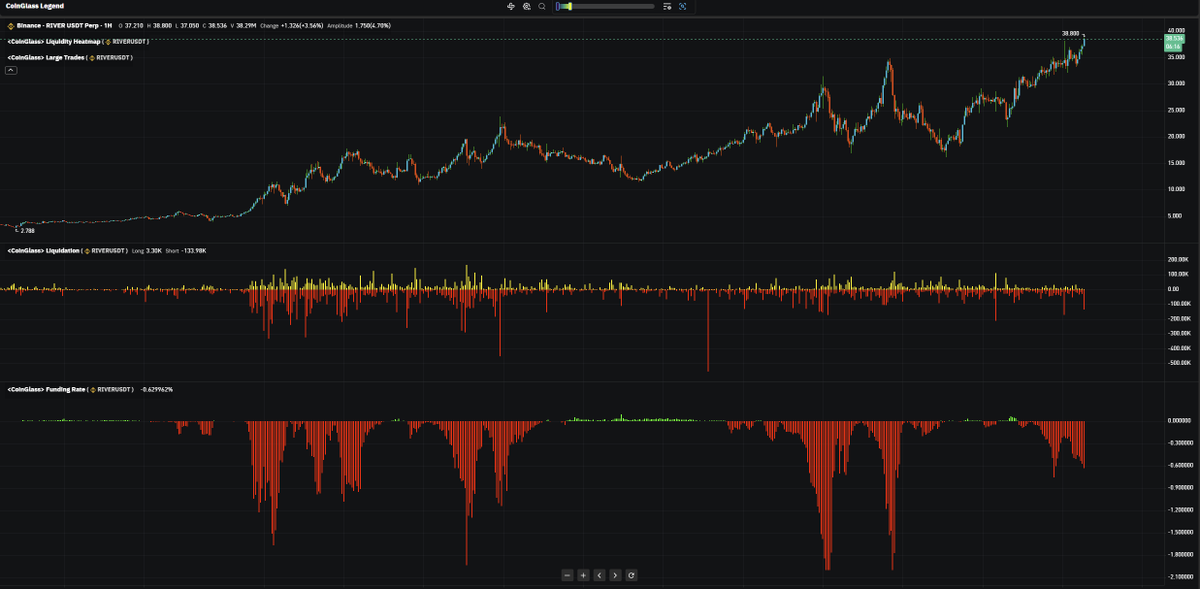This screenshot has height=589, width=1200.
Task: Click the current price tag 38.536 on the axis
Action: [x=1175, y=38]
